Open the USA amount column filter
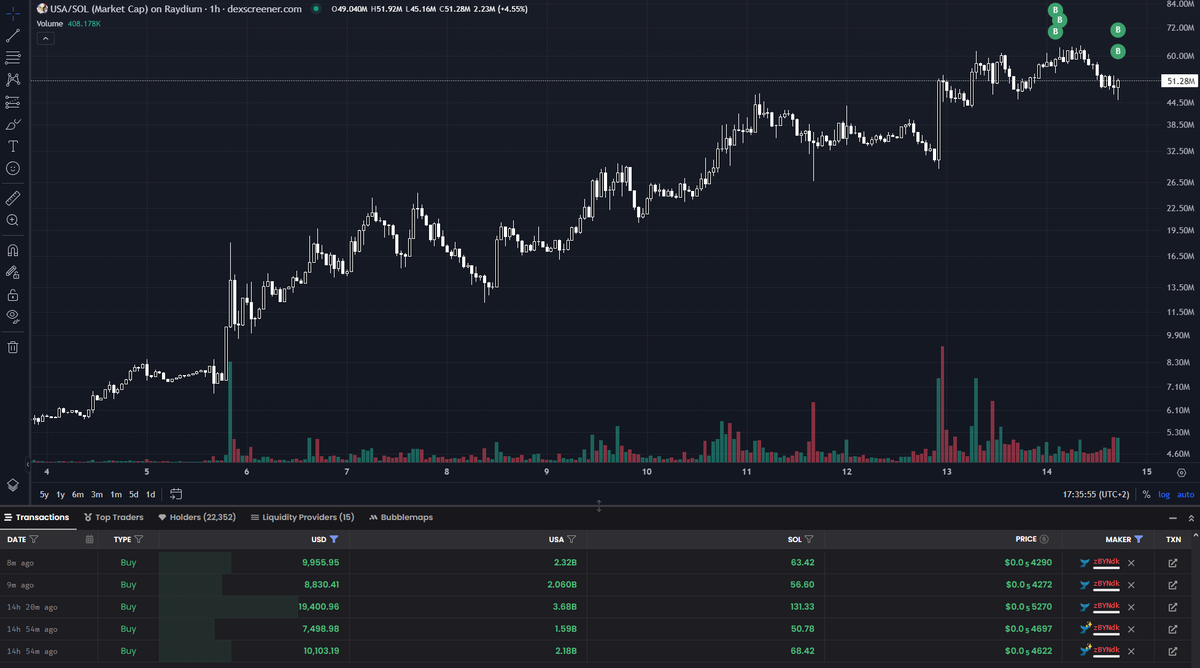Image resolution: width=1200 pixels, height=668 pixels. point(571,539)
